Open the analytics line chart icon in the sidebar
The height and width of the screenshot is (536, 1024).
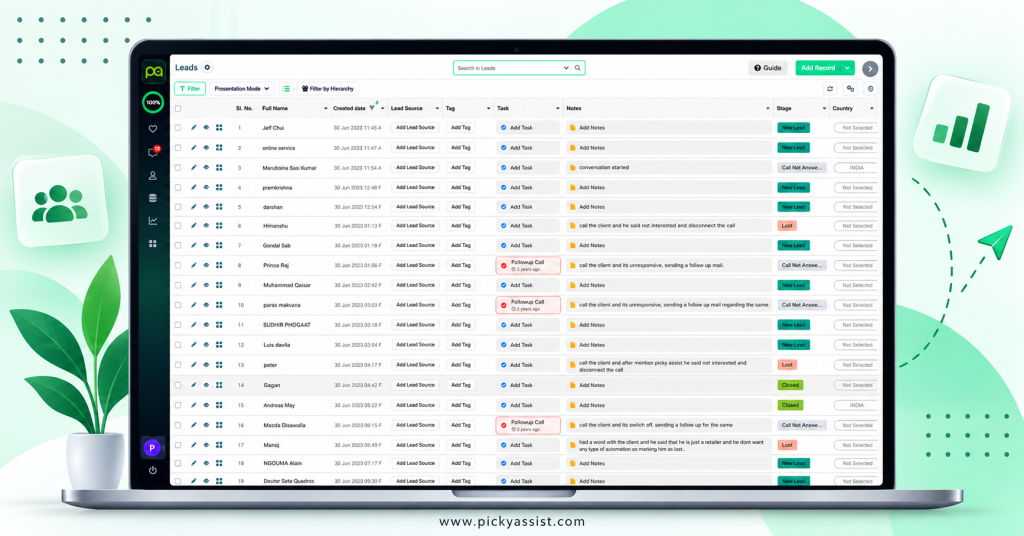coord(153,221)
